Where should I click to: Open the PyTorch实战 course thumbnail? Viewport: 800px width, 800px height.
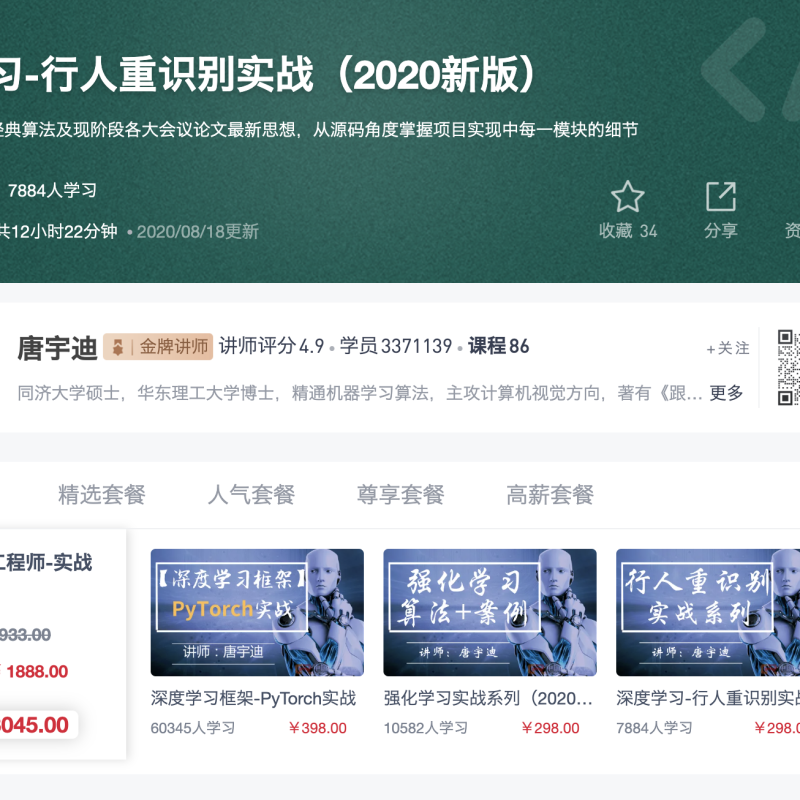[x=258, y=612]
